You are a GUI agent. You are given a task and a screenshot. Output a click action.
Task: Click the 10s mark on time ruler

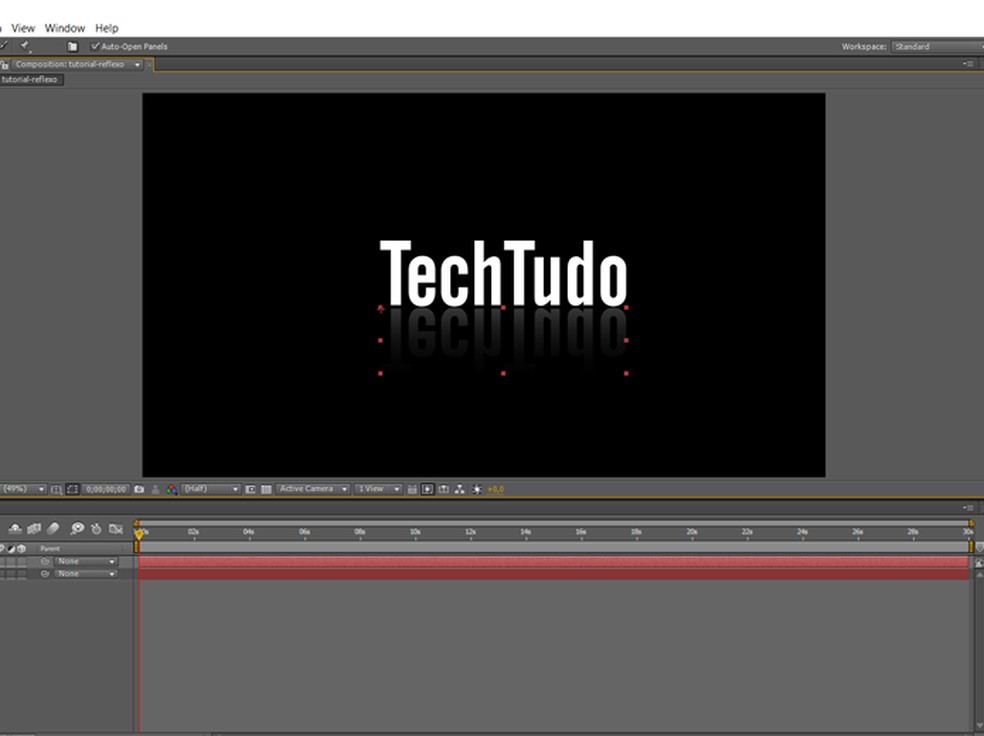click(x=415, y=532)
